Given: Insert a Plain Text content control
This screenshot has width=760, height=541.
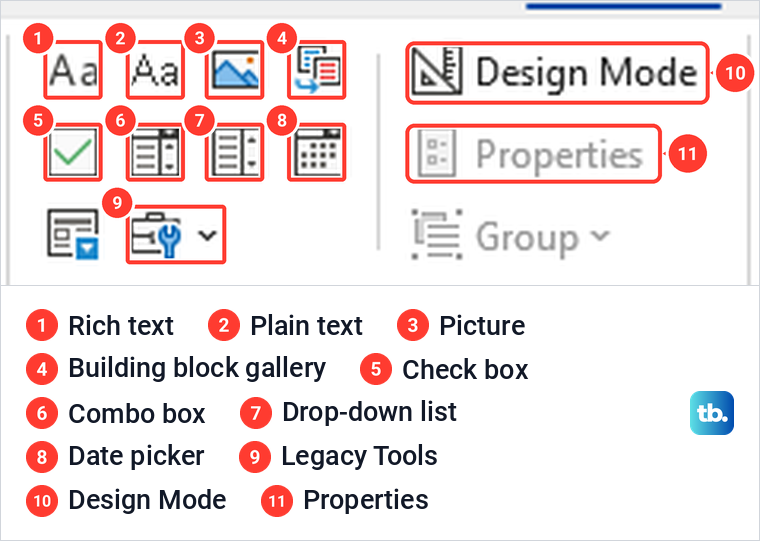Looking at the screenshot, I should [x=156, y=71].
